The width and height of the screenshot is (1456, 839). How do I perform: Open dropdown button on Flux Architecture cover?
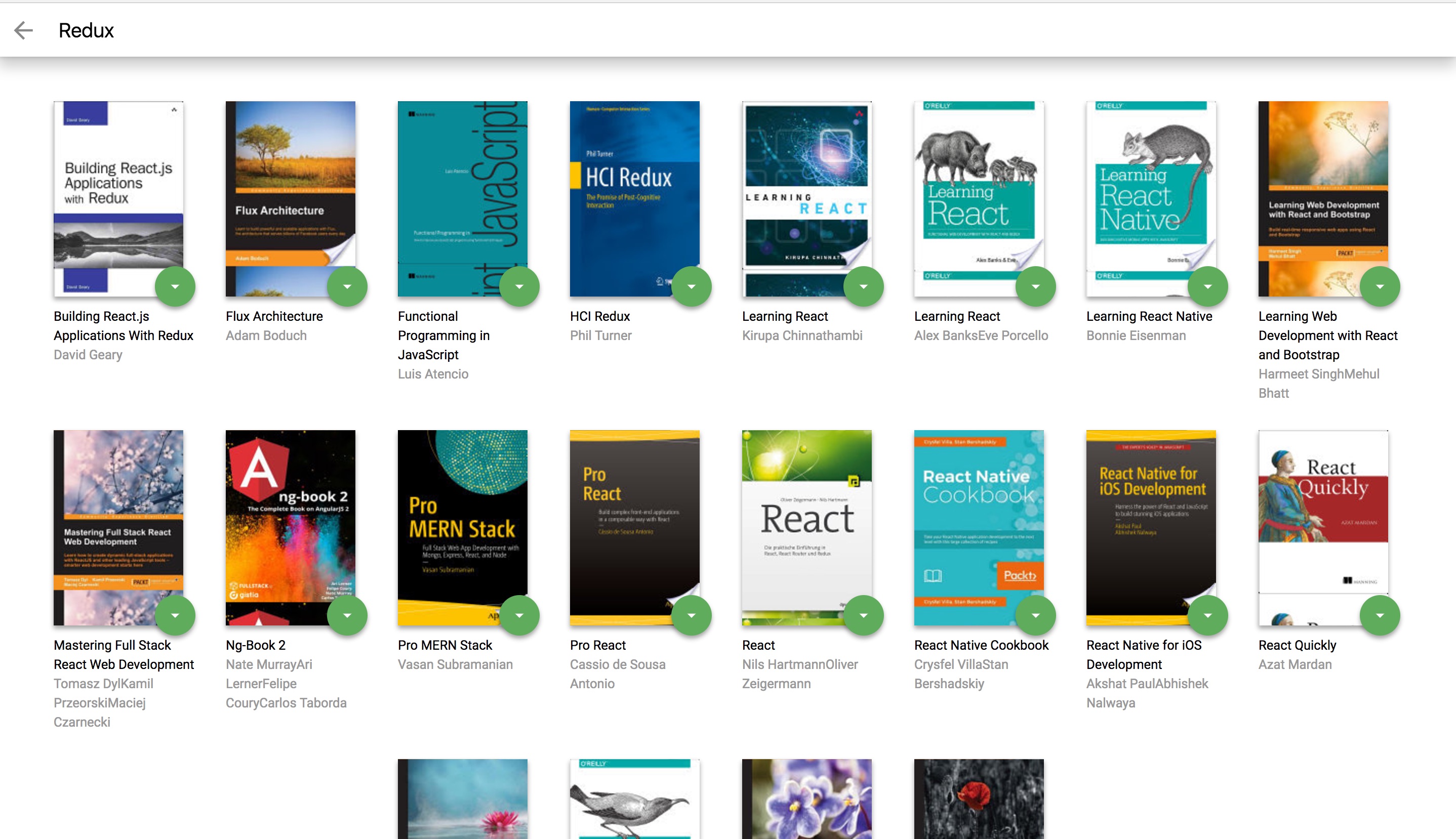pos(347,286)
